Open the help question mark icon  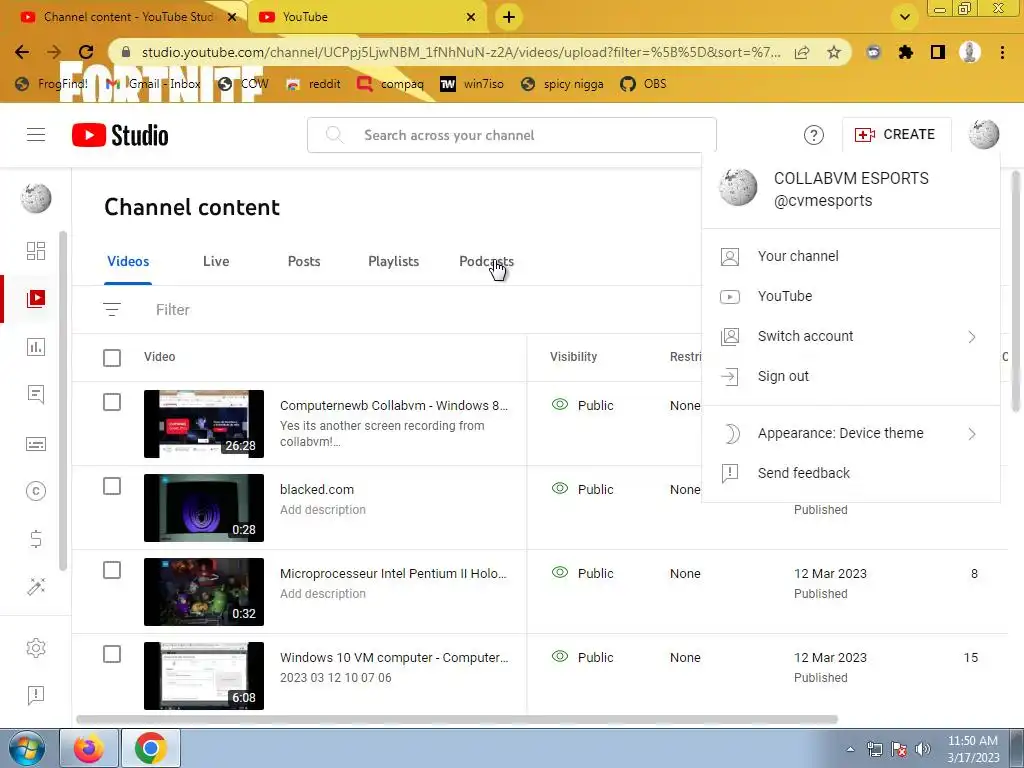[x=813, y=135]
